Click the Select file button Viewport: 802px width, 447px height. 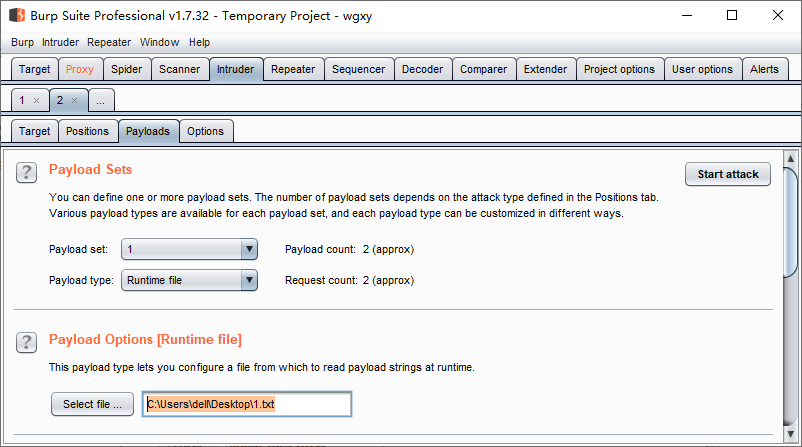point(93,404)
